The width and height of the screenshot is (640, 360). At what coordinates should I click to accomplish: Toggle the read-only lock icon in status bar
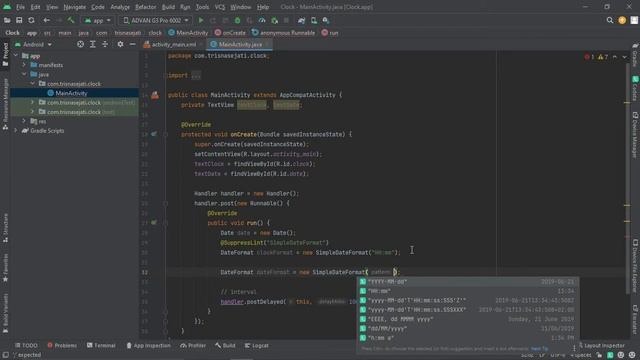(x=599, y=355)
